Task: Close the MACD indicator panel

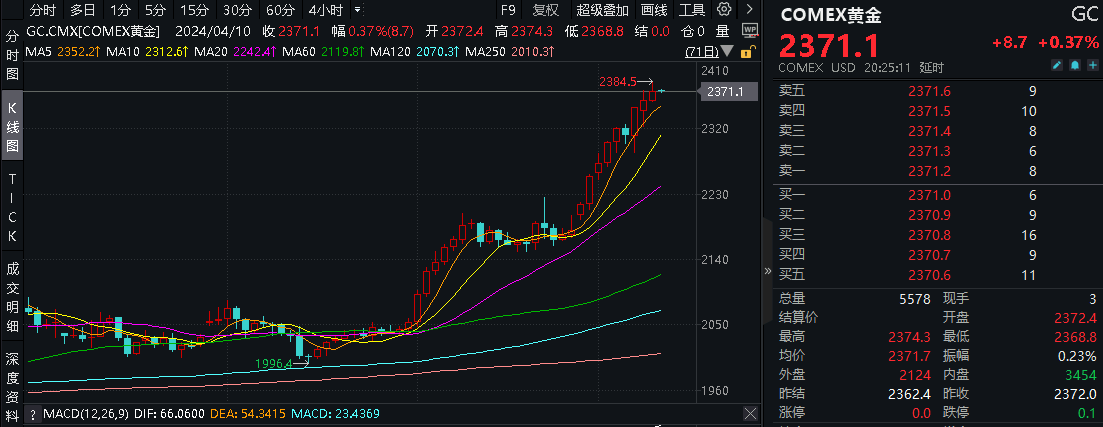Action: click(751, 414)
